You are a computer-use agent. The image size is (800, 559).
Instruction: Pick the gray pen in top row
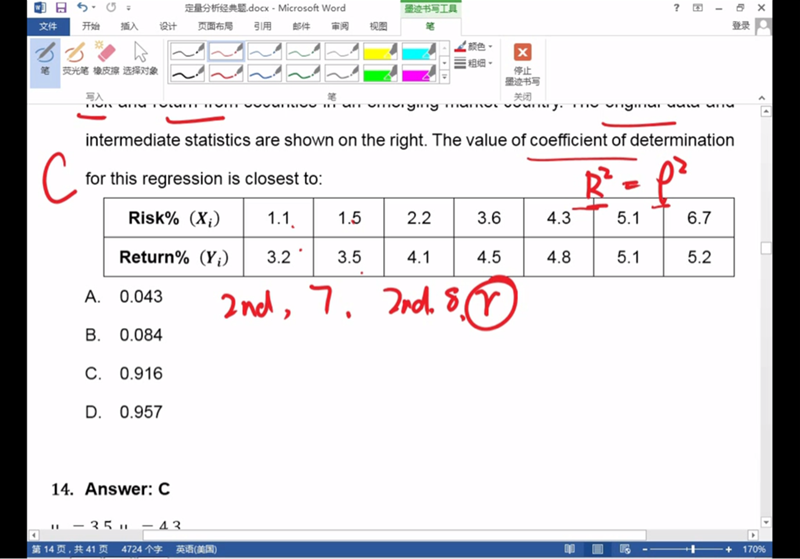tap(342, 51)
